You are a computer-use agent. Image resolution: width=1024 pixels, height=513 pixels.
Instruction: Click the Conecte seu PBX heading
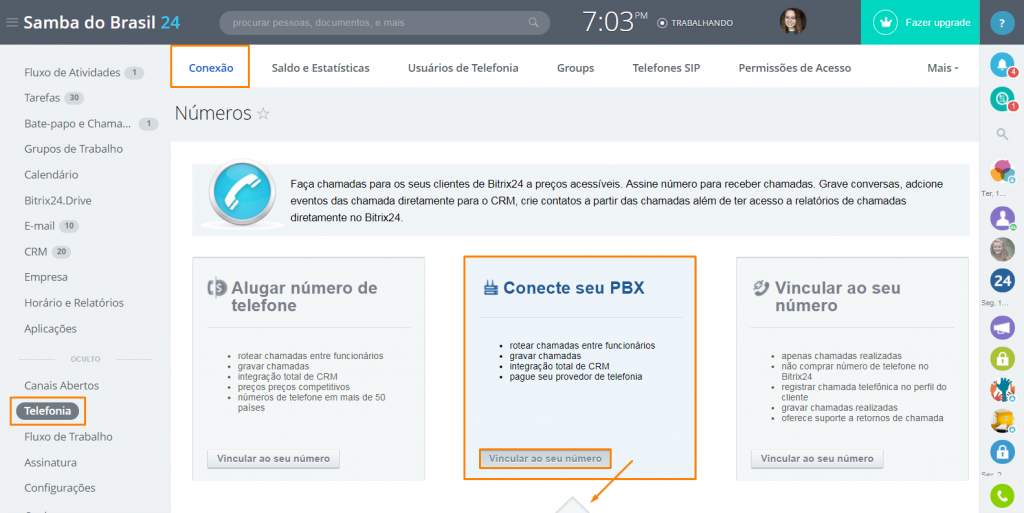point(573,288)
